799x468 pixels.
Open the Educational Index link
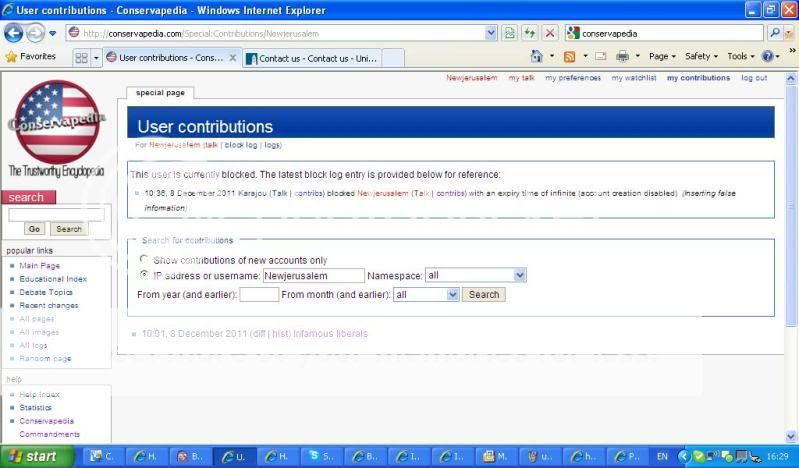53,279
